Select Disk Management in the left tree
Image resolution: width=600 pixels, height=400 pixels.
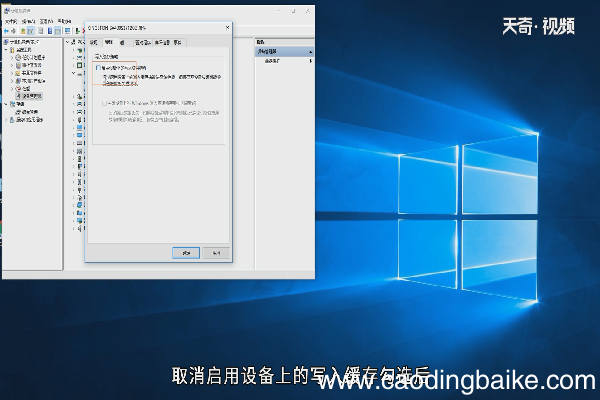[26, 112]
